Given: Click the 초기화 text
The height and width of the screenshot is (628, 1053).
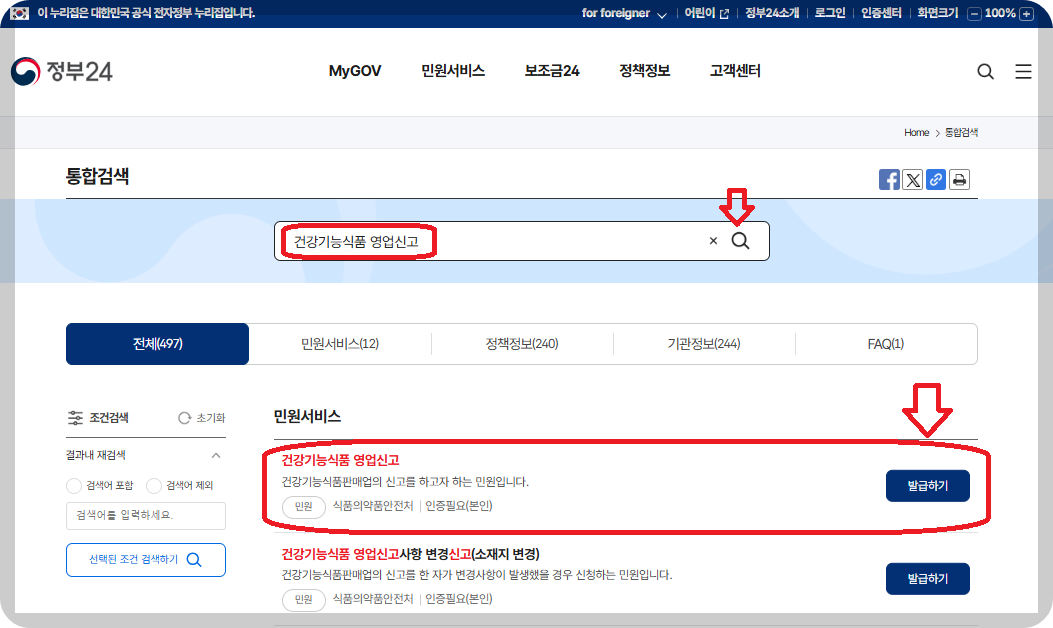Looking at the screenshot, I should 211,418.
